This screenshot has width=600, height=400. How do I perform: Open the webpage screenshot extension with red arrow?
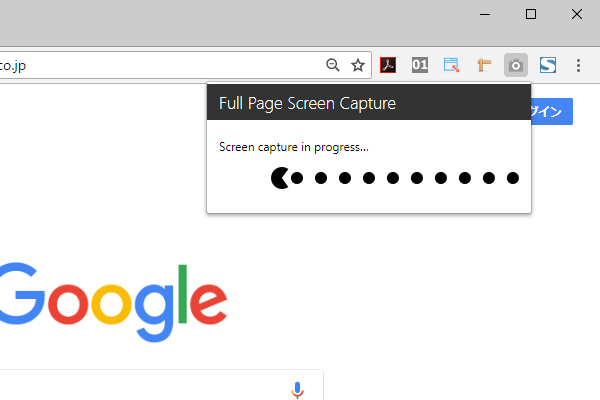click(x=452, y=65)
